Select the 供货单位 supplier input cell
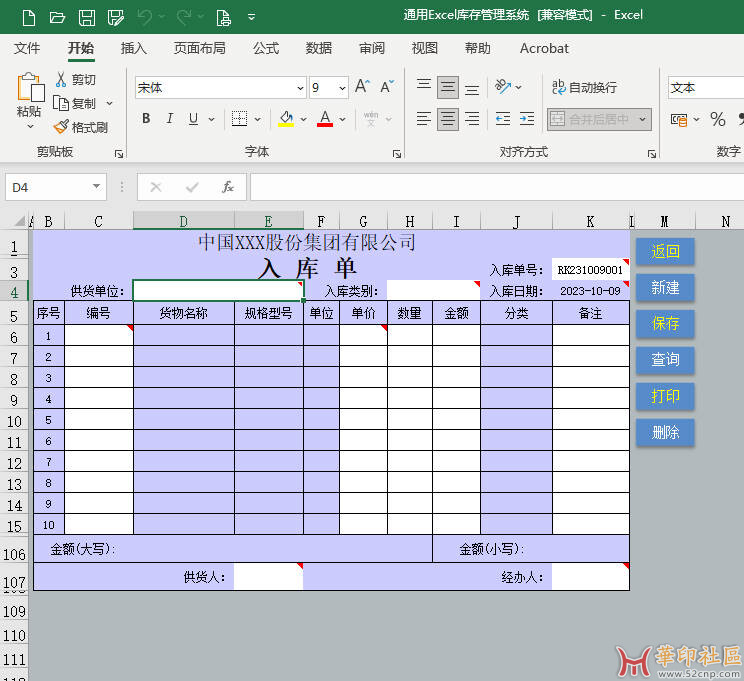The image size is (744, 681). point(218,290)
